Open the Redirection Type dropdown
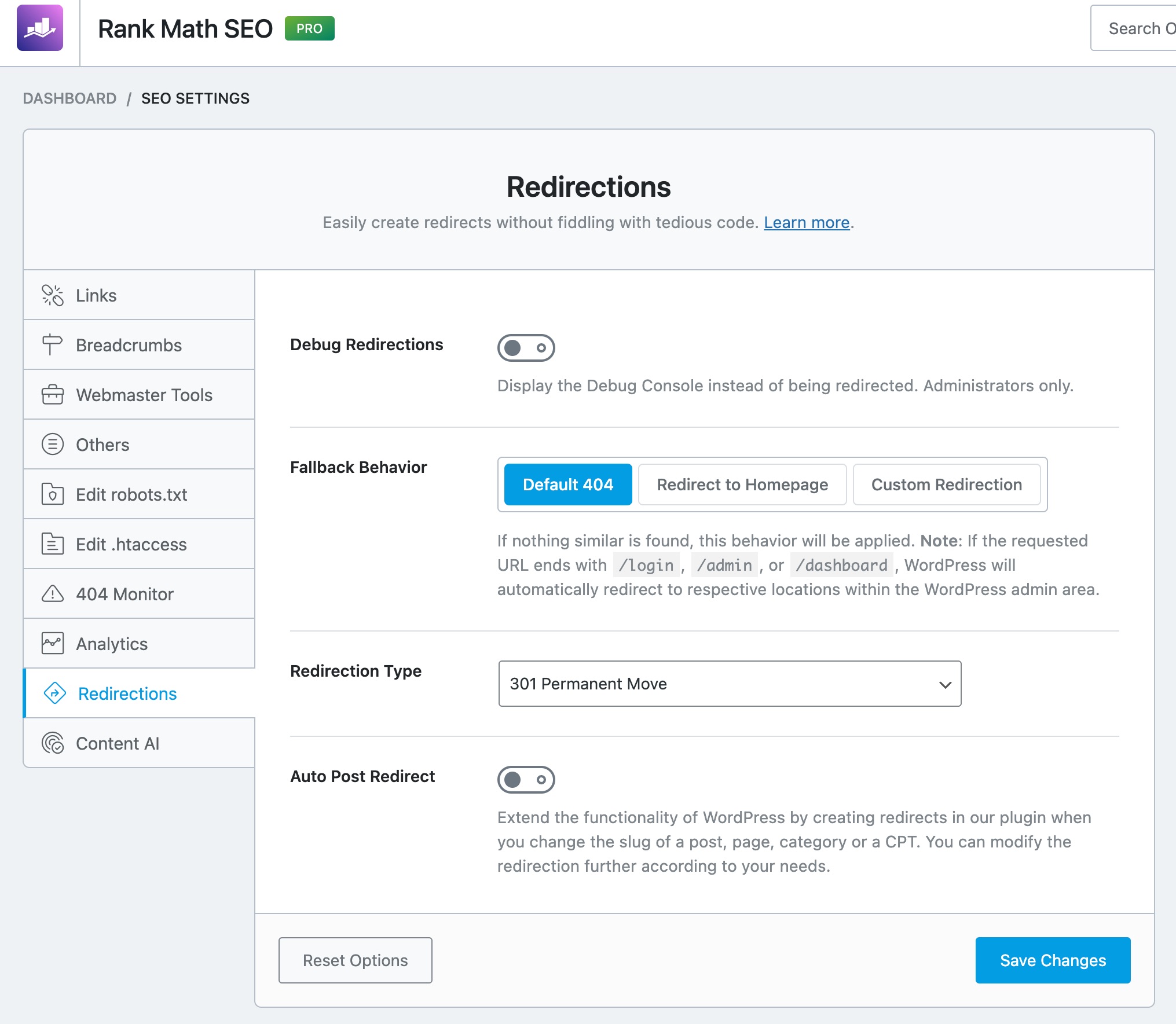1176x1024 pixels. pos(730,684)
